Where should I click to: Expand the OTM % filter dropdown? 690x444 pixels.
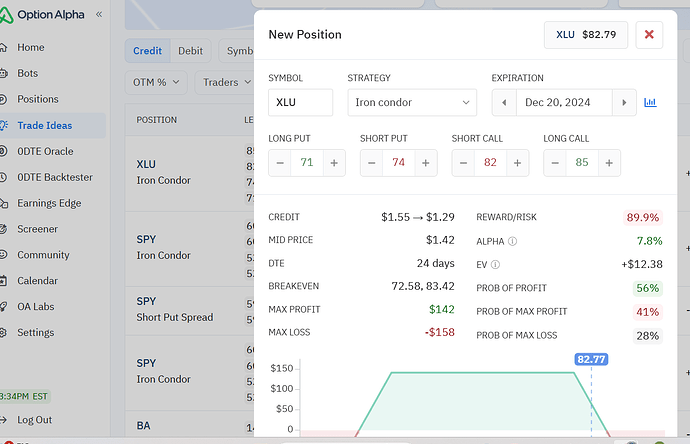(x=158, y=82)
